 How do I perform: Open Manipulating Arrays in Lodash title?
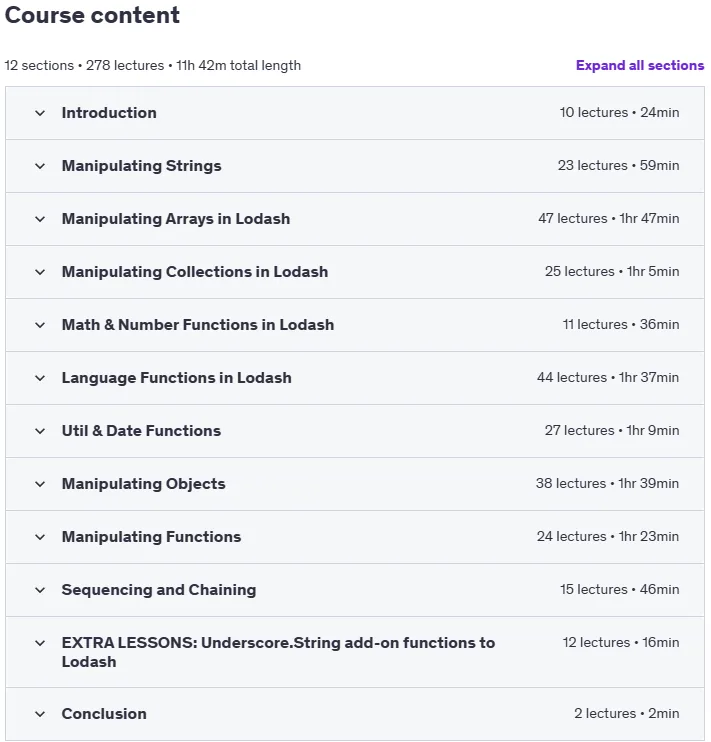tap(176, 219)
